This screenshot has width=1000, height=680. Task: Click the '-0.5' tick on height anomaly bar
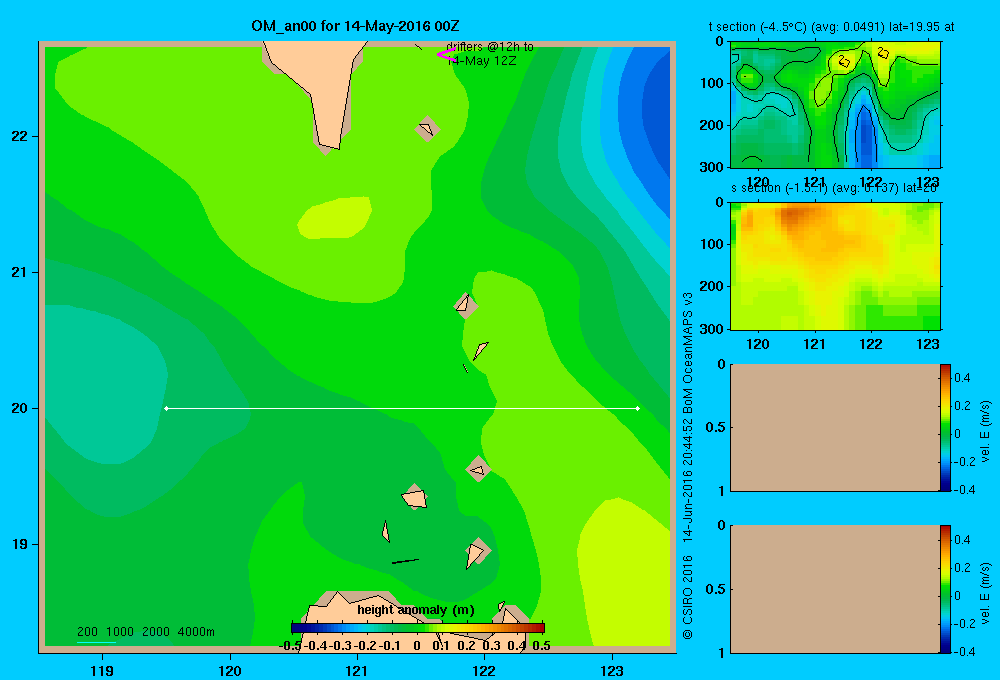point(290,646)
